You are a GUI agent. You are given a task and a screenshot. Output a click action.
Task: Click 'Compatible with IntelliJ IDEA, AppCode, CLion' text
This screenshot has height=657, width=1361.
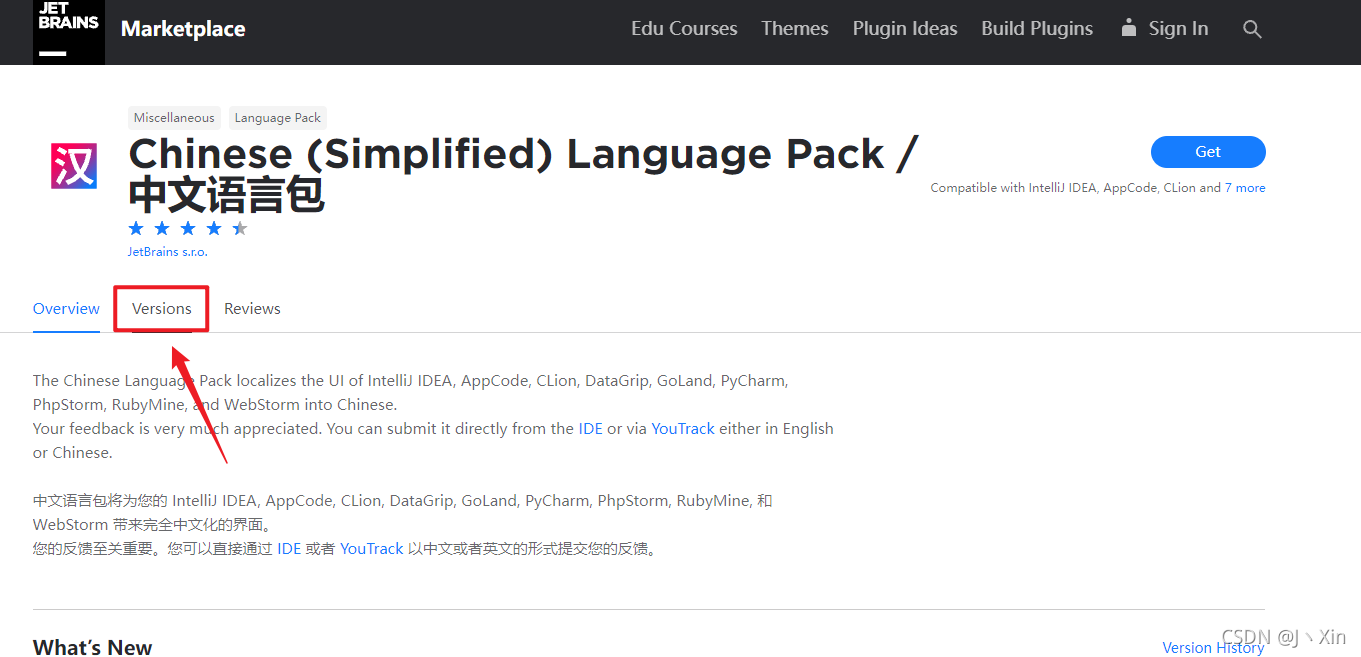pyautogui.click(x=1062, y=188)
